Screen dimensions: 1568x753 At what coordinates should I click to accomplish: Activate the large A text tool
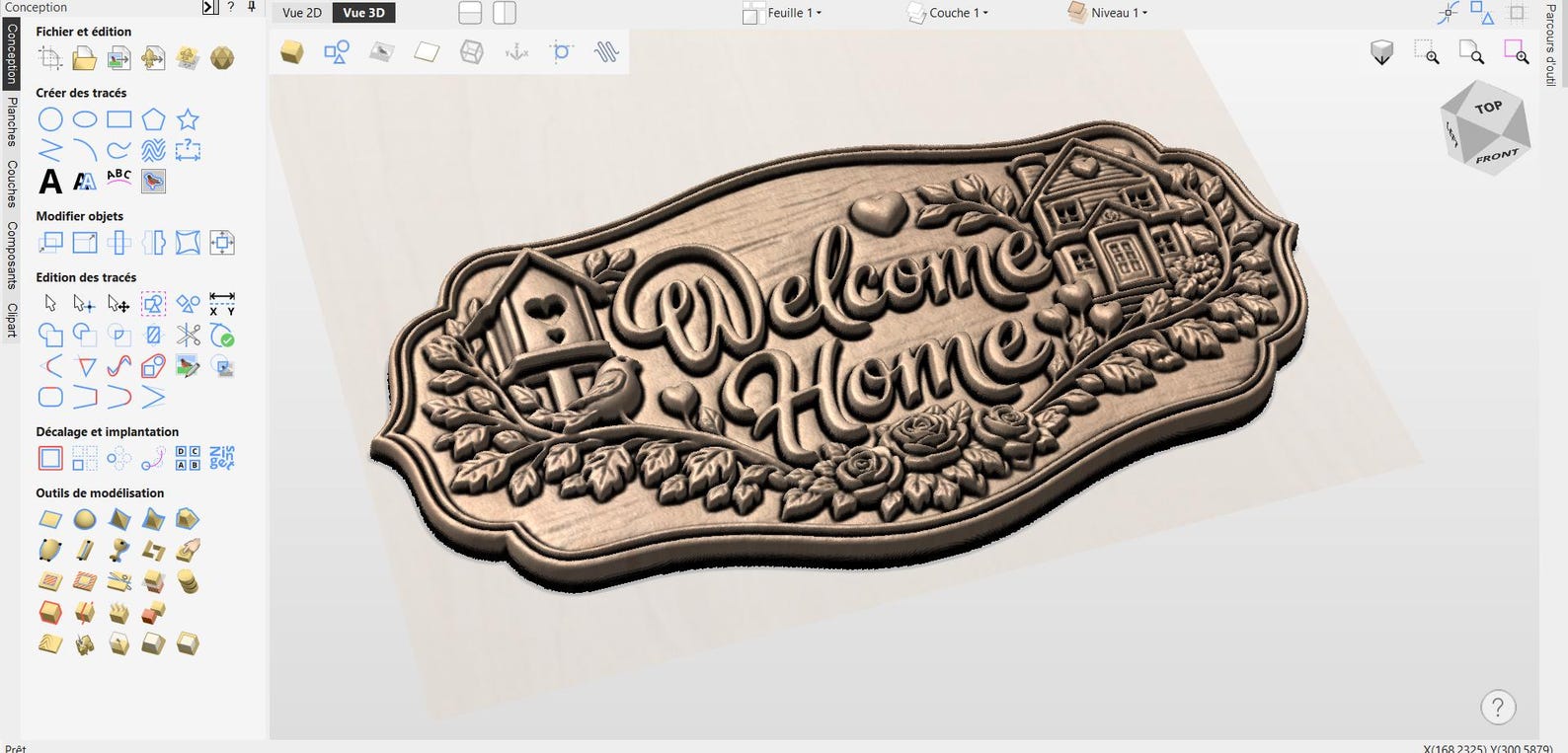[x=50, y=182]
